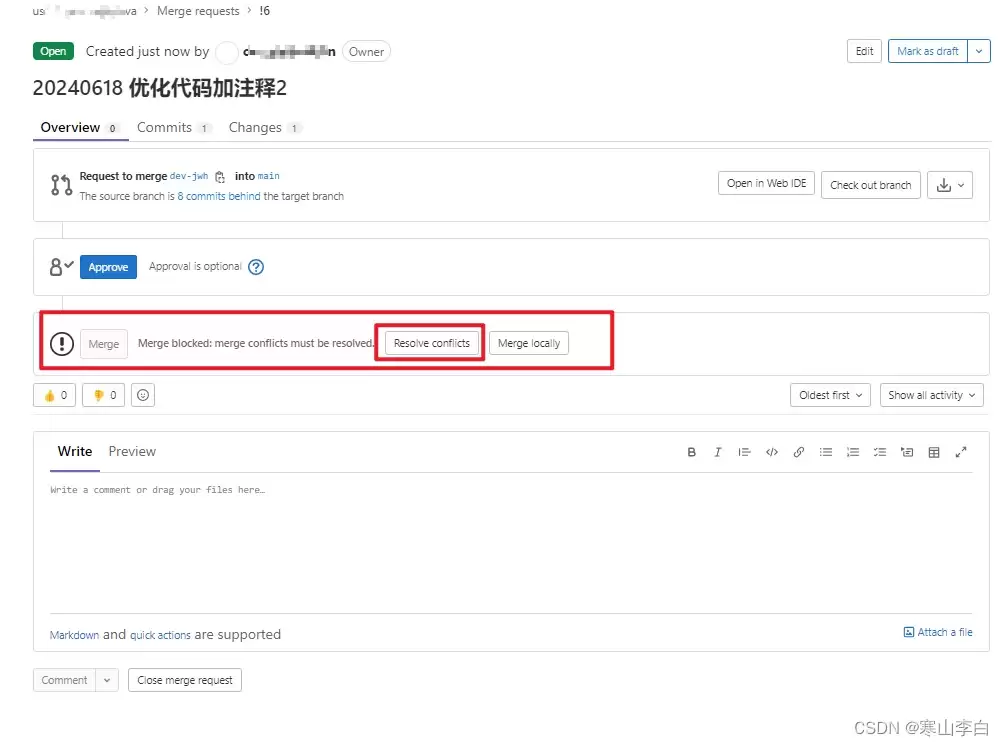The image size is (1003, 746).
Task: Click Check out branch
Action: pos(871,185)
